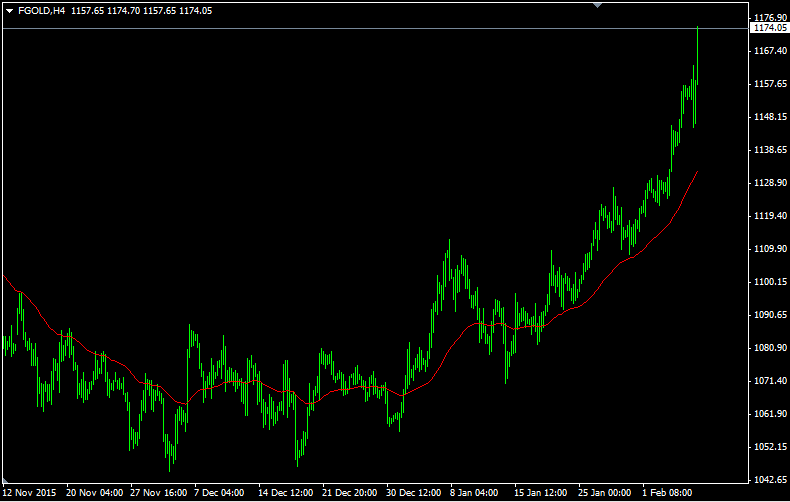790x502 pixels.
Task: Click the 27 Nov 16:00 time label
Action: (x=158, y=492)
